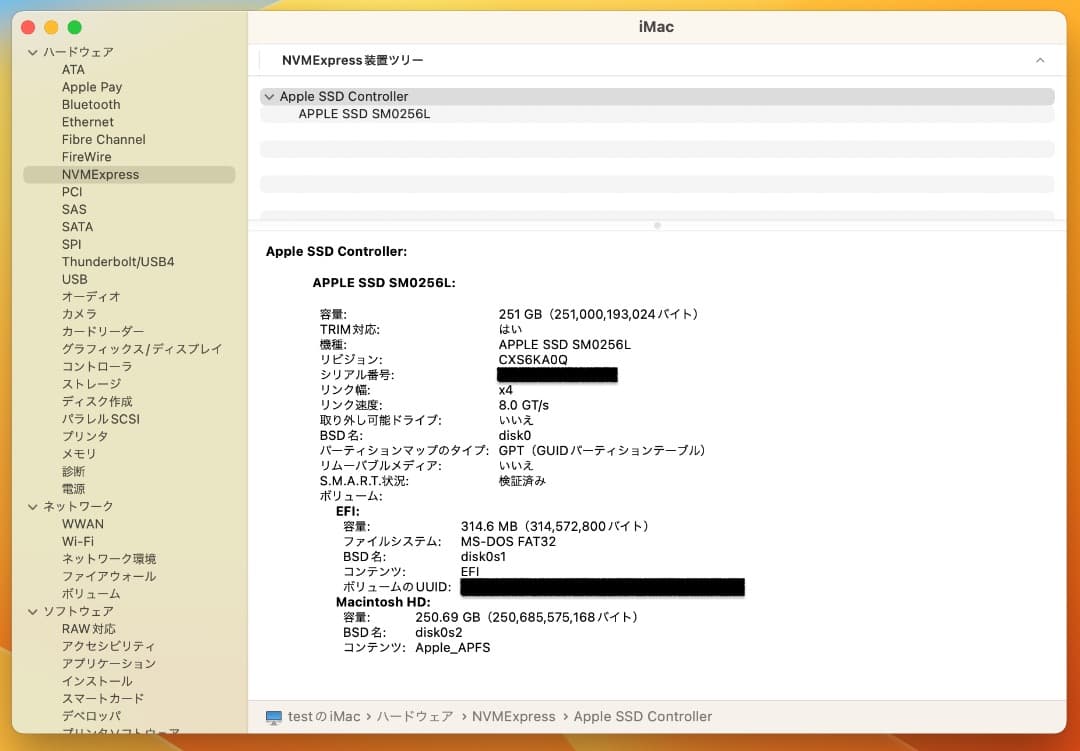The image size is (1080, 751).
Task: Select Wi-Fi under the network section
Action: (x=78, y=541)
